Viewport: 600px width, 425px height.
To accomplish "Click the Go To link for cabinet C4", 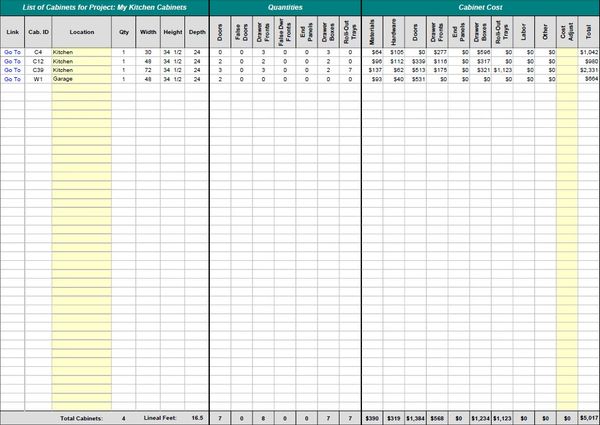I will coord(12,51).
